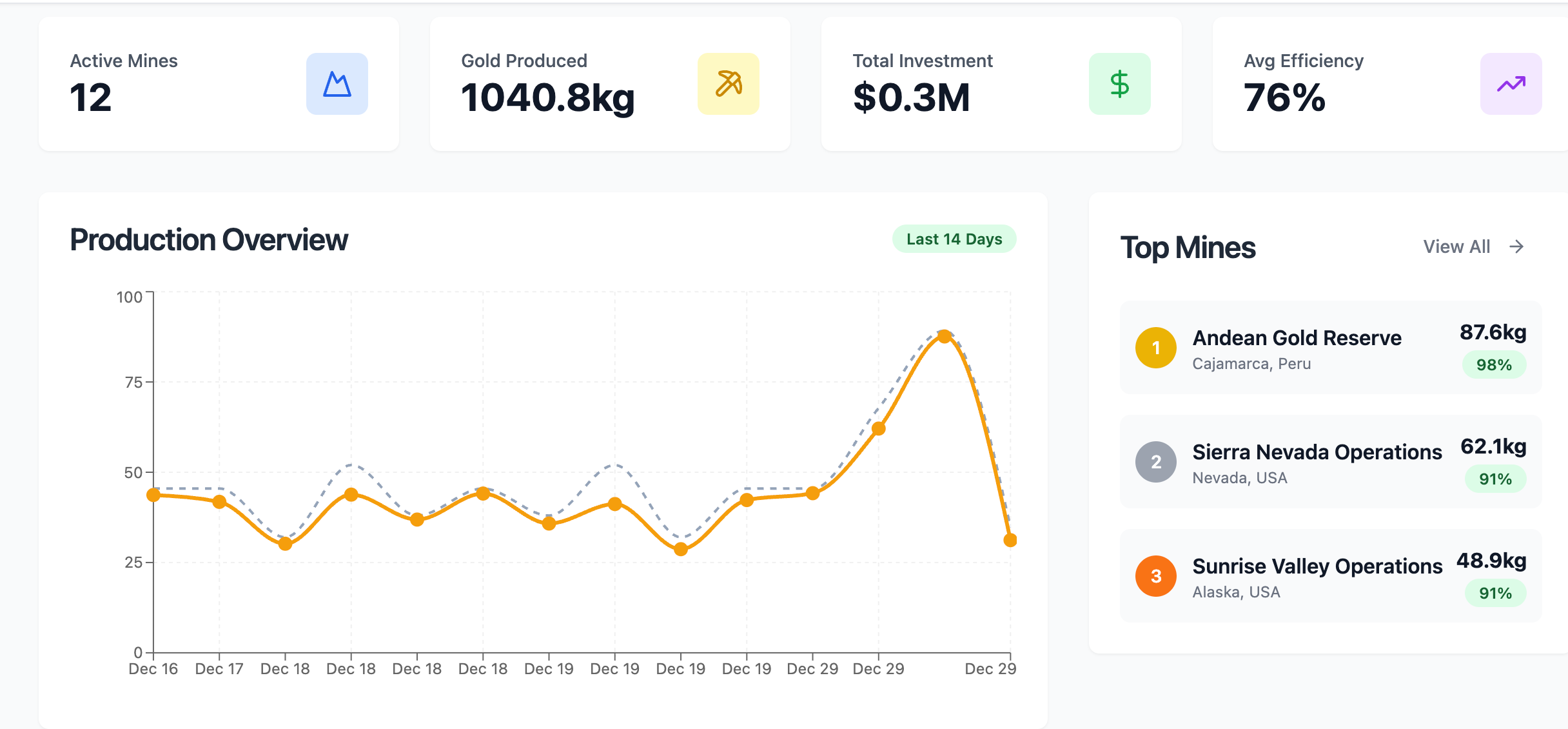The width and height of the screenshot is (1568, 729).
Task: Click the rank 1 gold badge
Action: click(1156, 348)
